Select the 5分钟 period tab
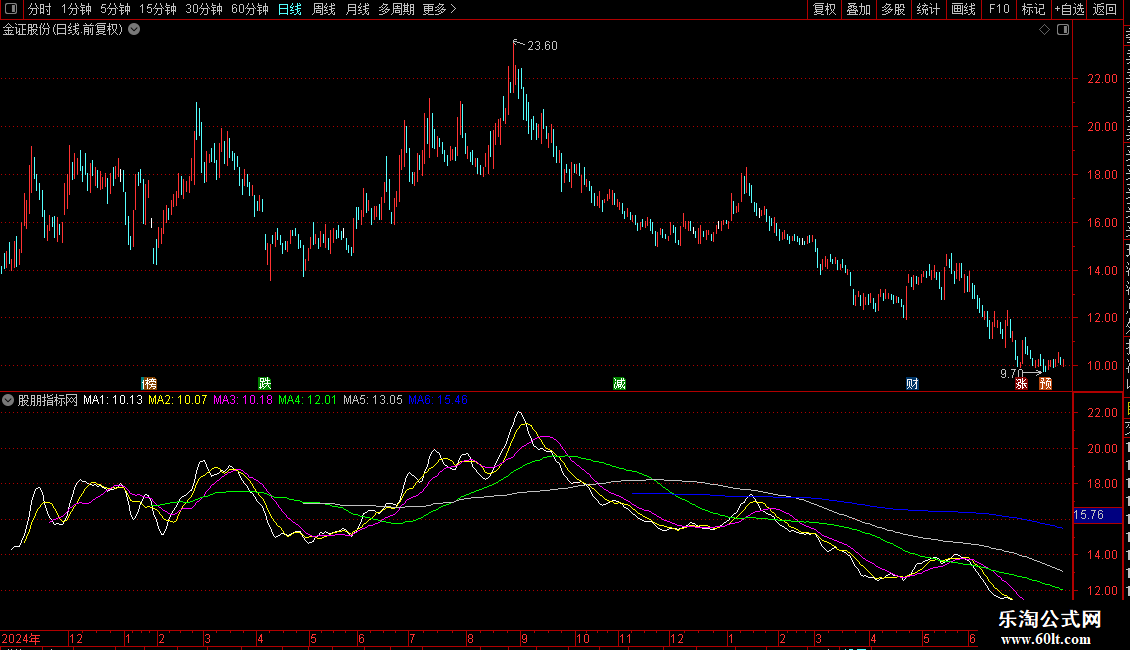This screenshot has height=650, width=1130. click(x=115, y=9)
